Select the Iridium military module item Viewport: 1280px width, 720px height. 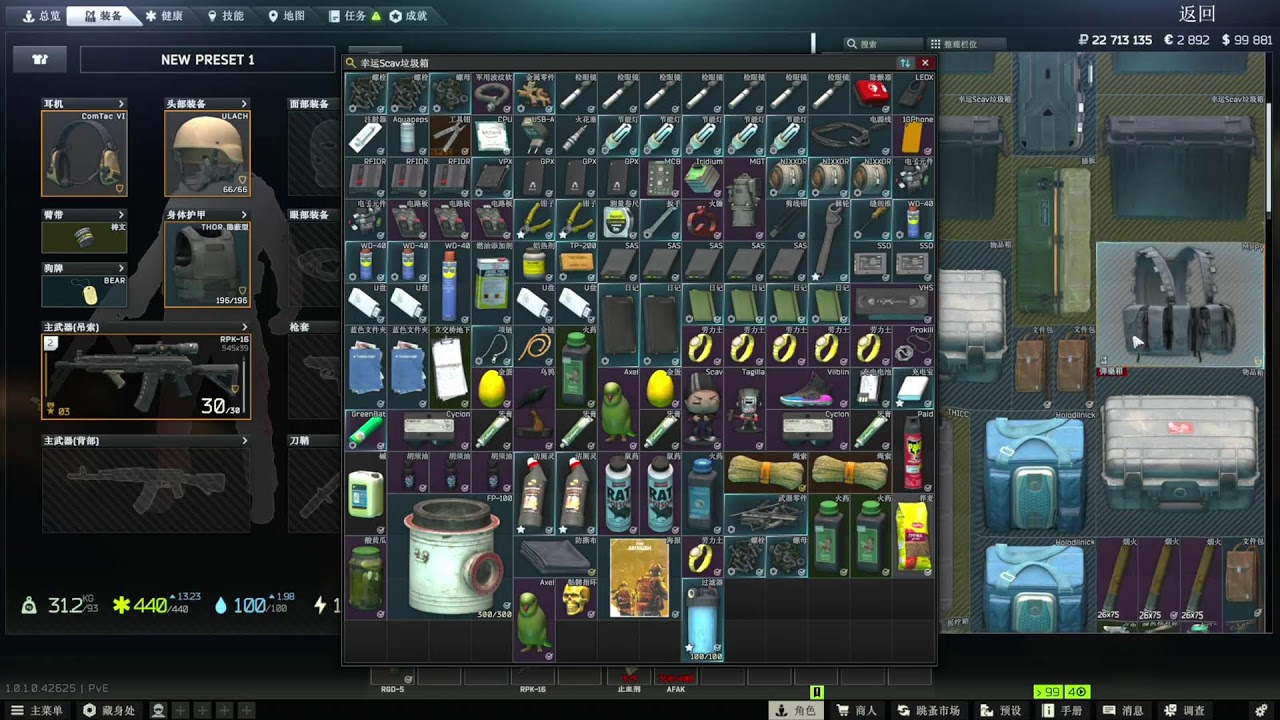coord(703,177)
